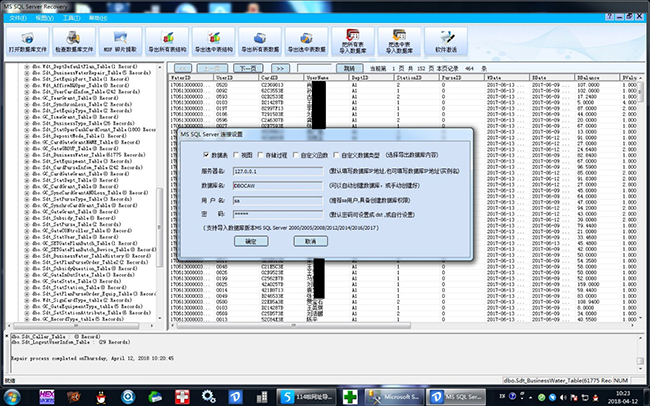650x406 pixels.
Task: Open the HEX editor taskbar icon
Action: pos(46,397)
